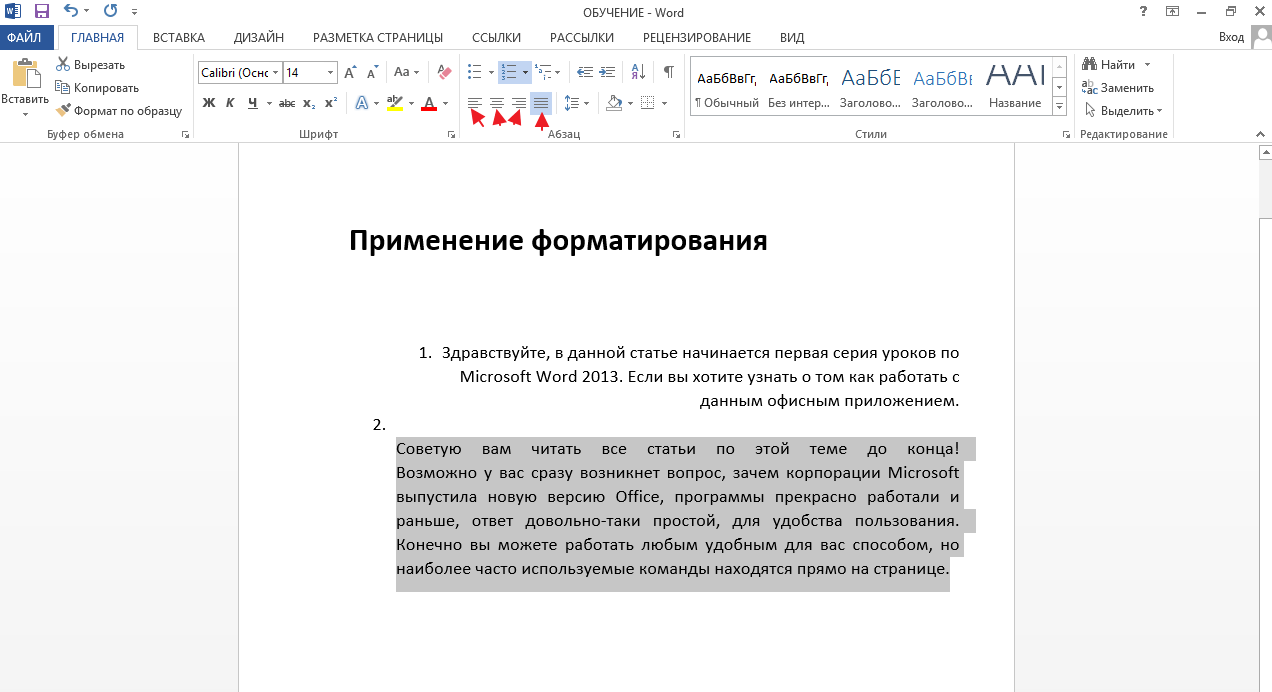
Task: Toggle the paragraph marks (¶) display
Action: [x=668, y=73]
